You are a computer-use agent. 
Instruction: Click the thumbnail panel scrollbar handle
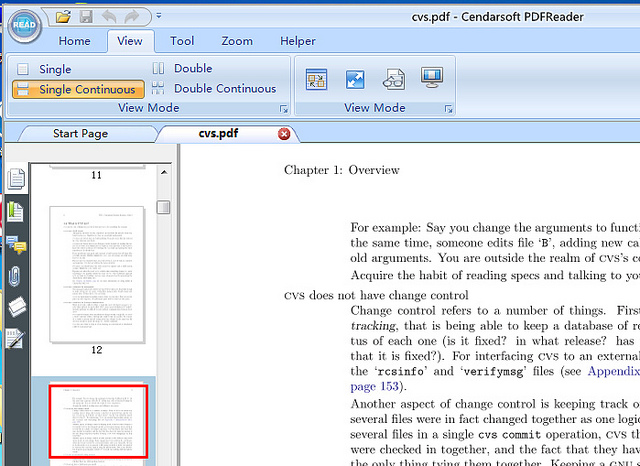pyautogui.click(x=163, y=207)
